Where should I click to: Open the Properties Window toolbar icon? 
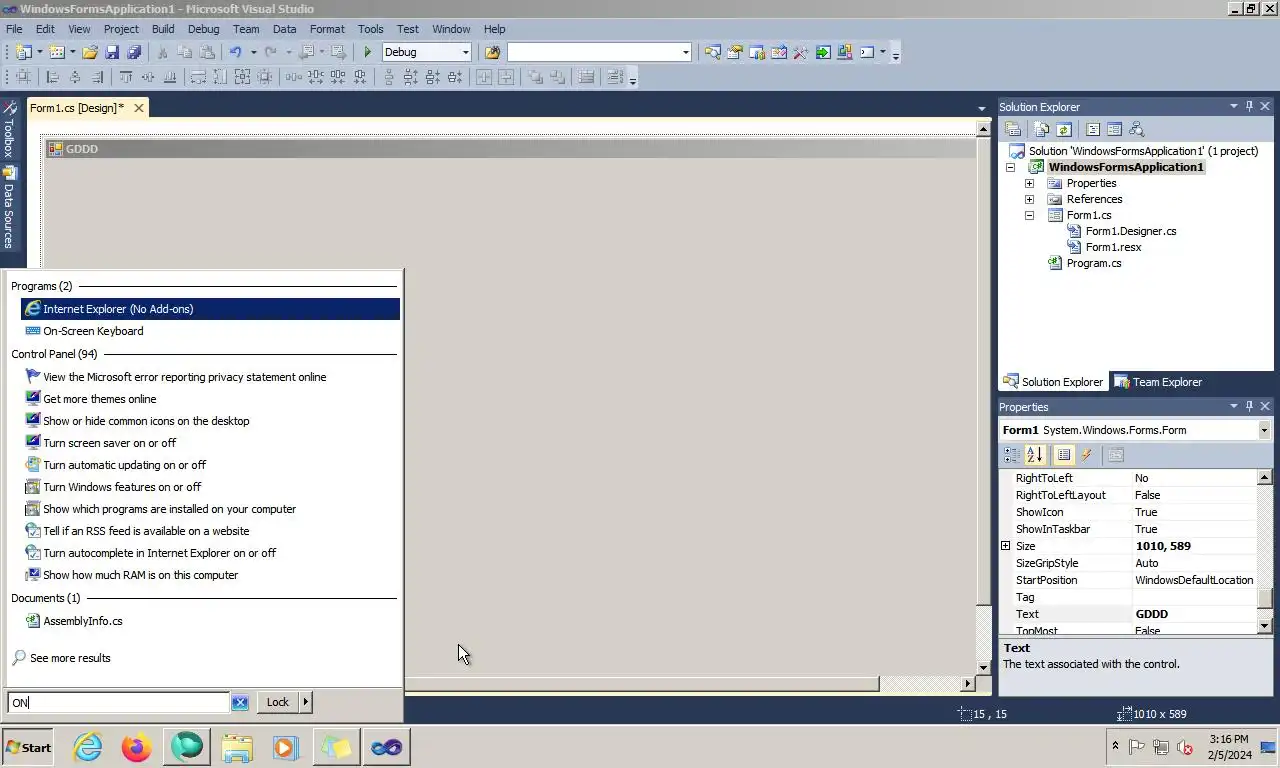click(735, 52)
